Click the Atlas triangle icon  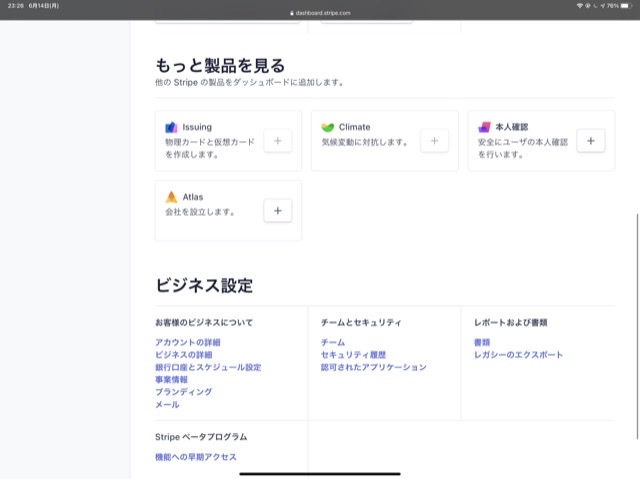pyautogui.click(x=171, y=197)
